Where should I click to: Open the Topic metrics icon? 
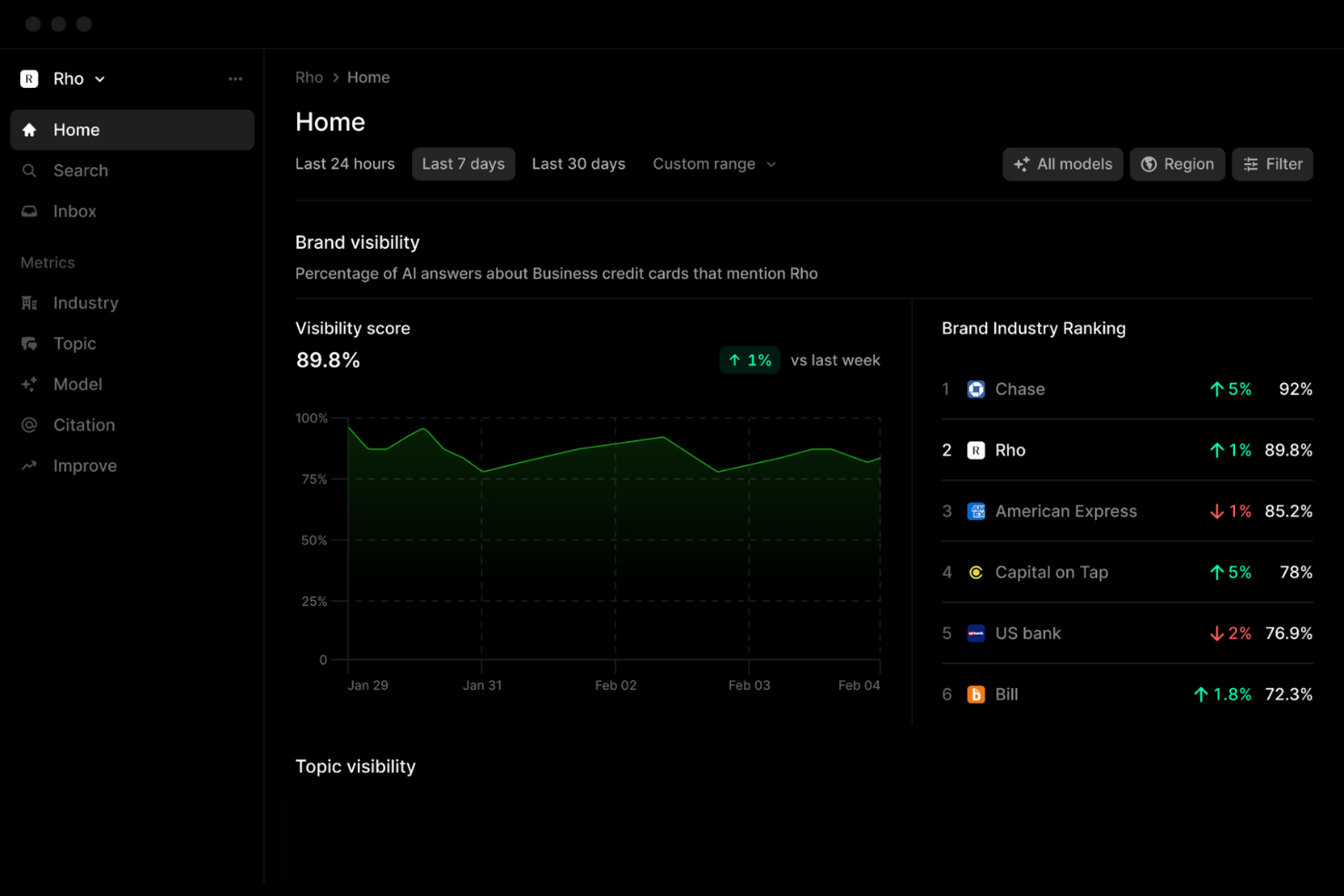(x=28, y=343)
